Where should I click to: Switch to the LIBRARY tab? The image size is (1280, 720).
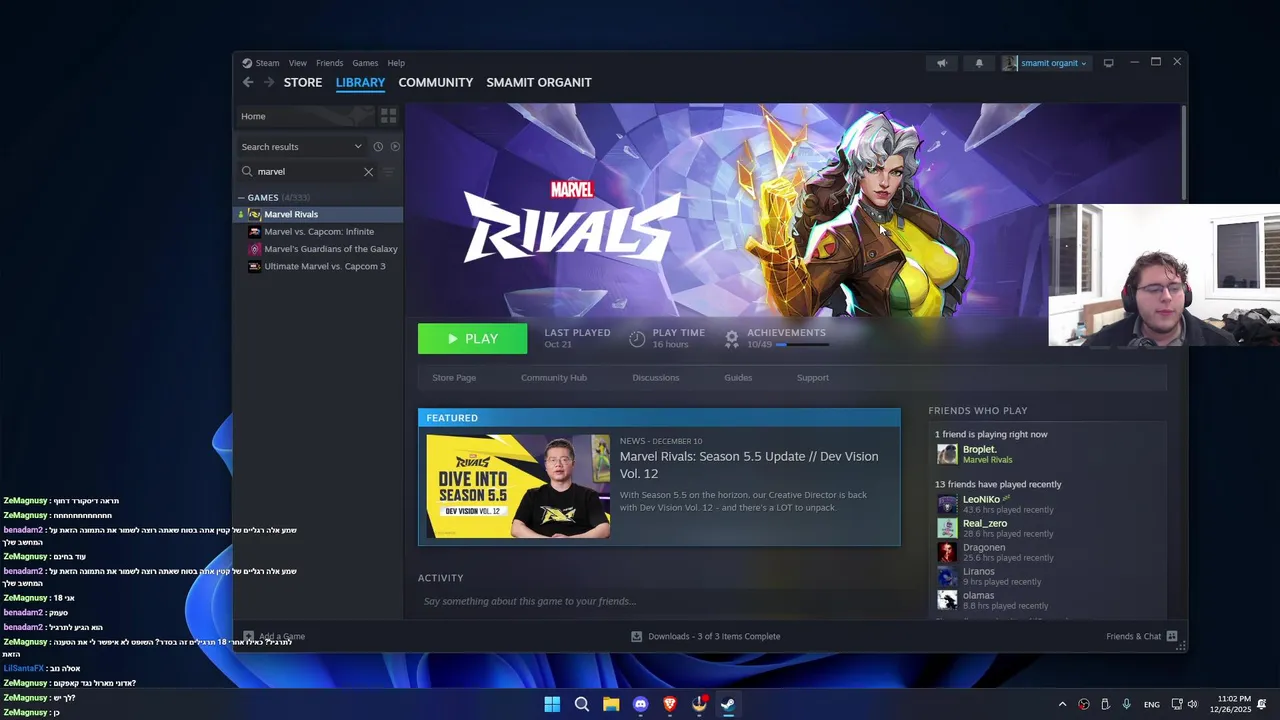(360, 82)
